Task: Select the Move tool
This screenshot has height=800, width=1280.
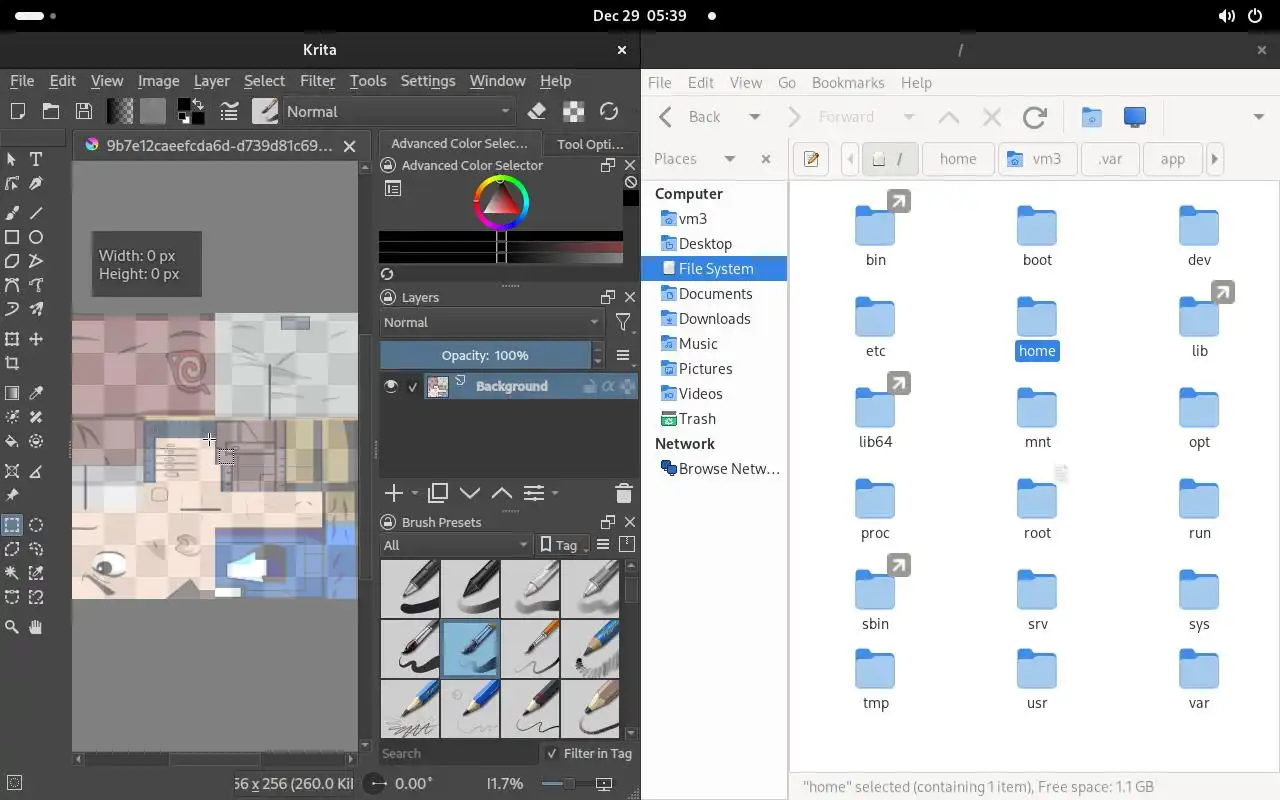Action: click(x=36, y=339)
